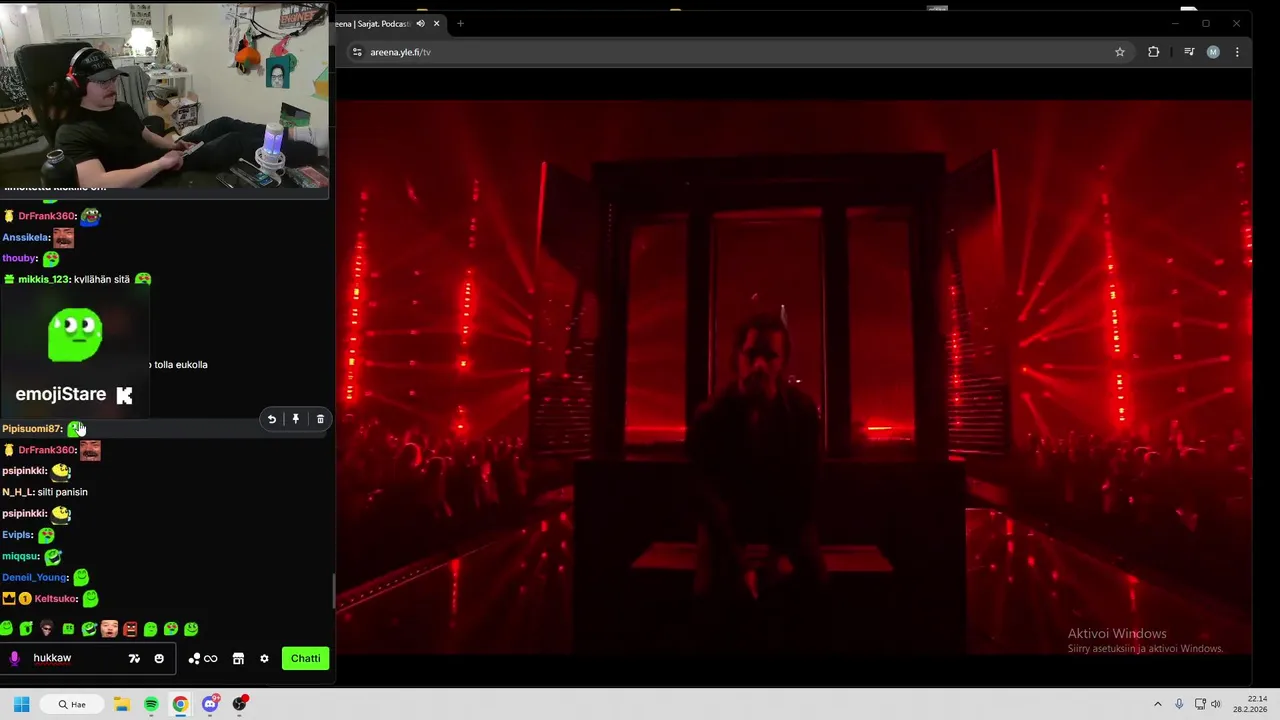Click the N_H_L username
The width and height of the screenshot is (1280, 720).
[x=18, y=492]
